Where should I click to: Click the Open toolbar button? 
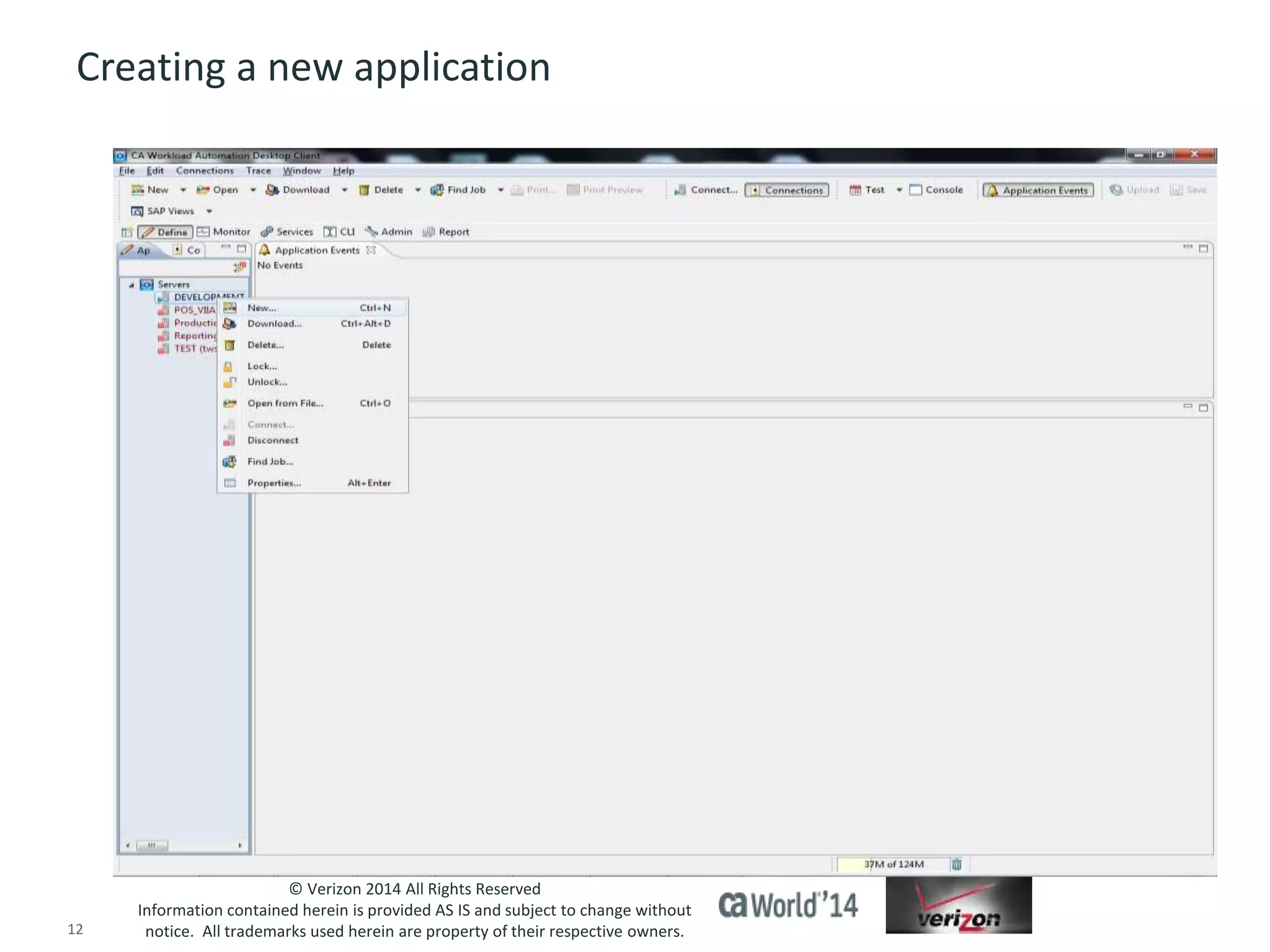217,190
